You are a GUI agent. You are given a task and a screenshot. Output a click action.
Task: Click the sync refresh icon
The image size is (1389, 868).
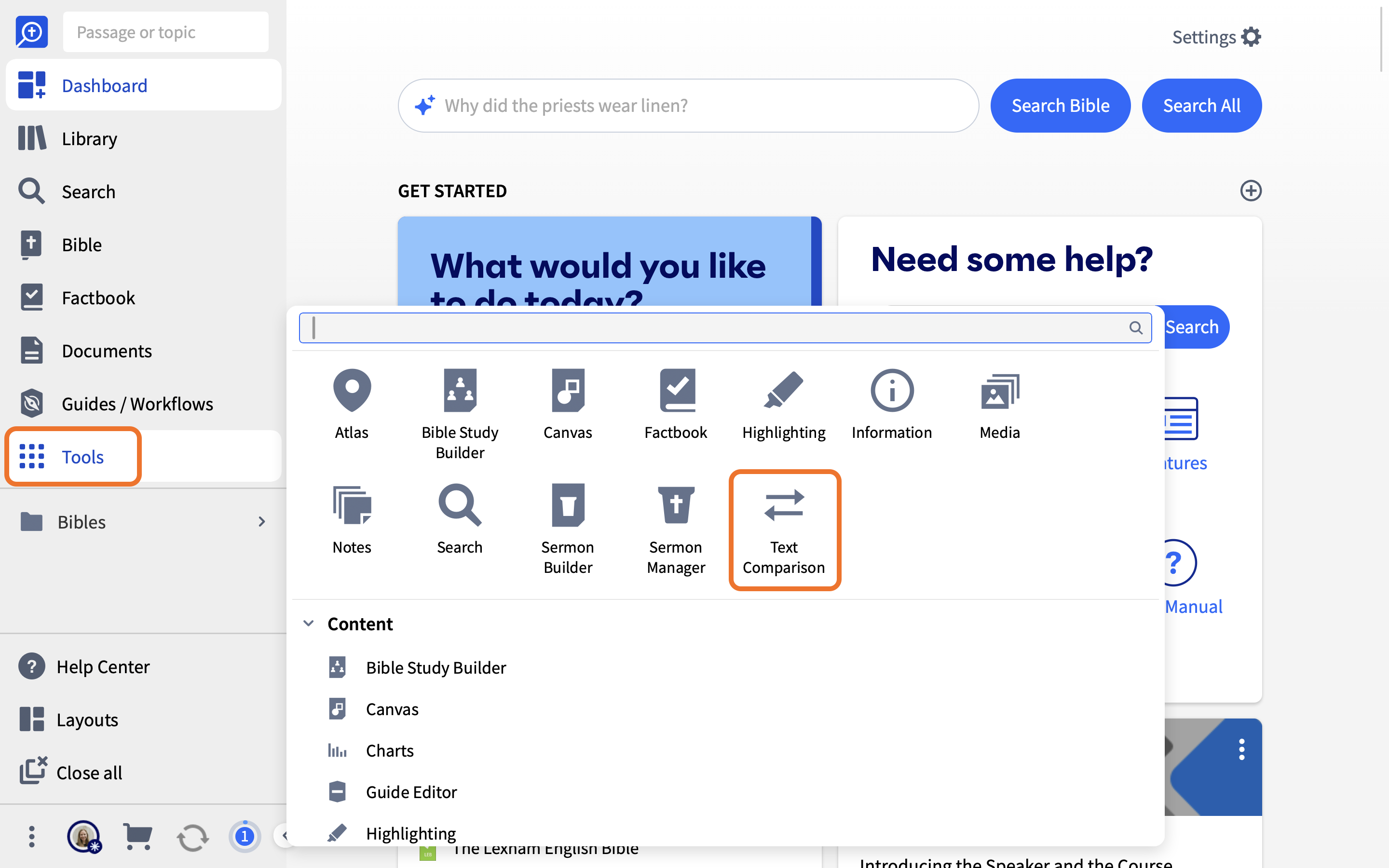coord(192,838)
